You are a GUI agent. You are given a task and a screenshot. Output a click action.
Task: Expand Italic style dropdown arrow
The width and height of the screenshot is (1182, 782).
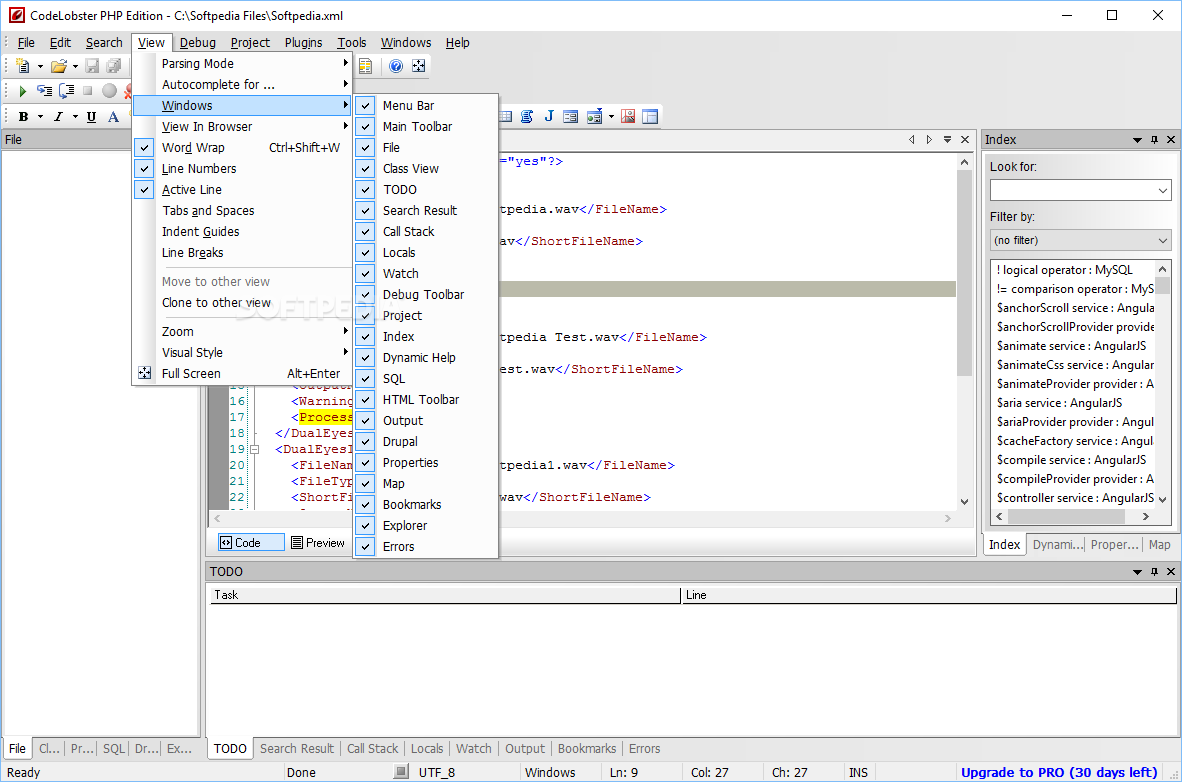click(x=75, y=117)
